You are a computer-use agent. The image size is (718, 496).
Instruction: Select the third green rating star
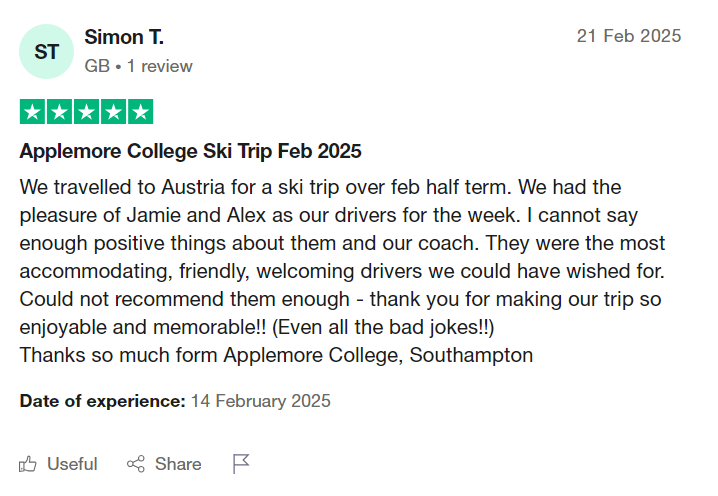coord(86,112)
